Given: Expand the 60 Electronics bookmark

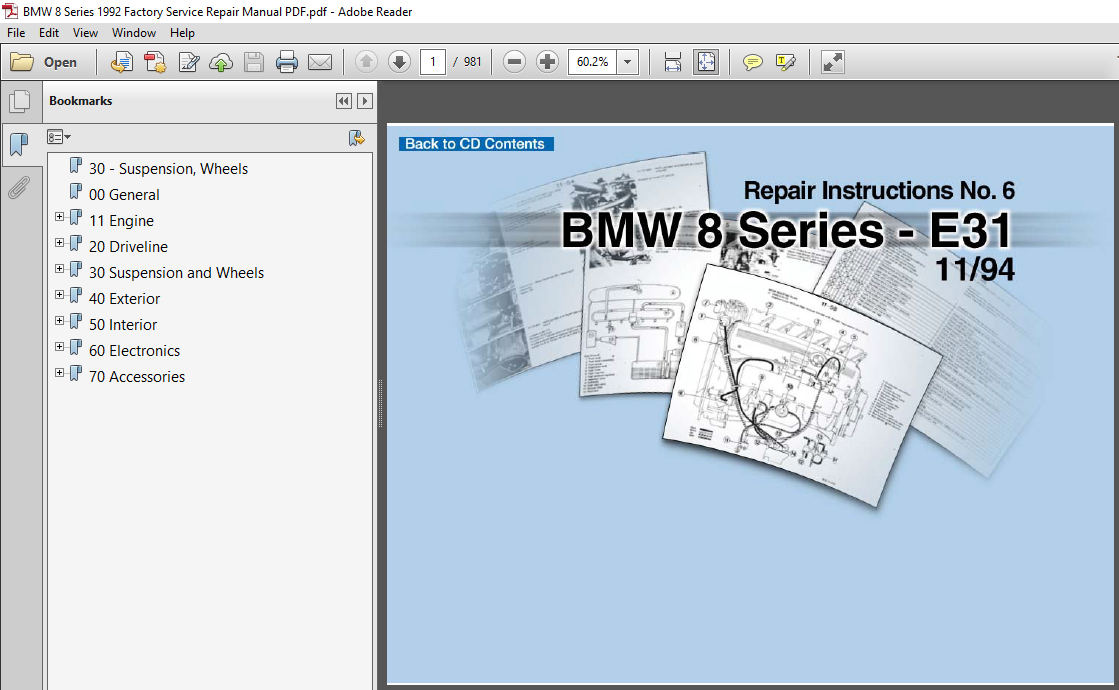Looking at the screenshot, I should coord(60,347).
